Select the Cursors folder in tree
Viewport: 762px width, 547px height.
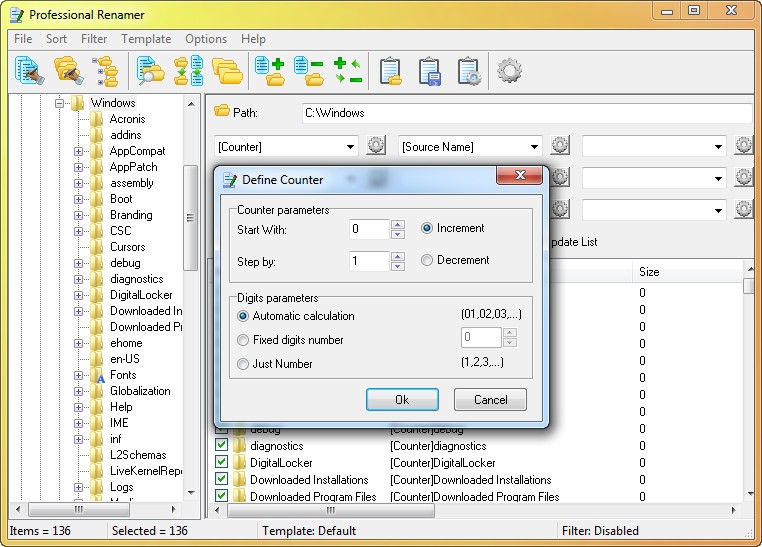click(x=128, y=247)
